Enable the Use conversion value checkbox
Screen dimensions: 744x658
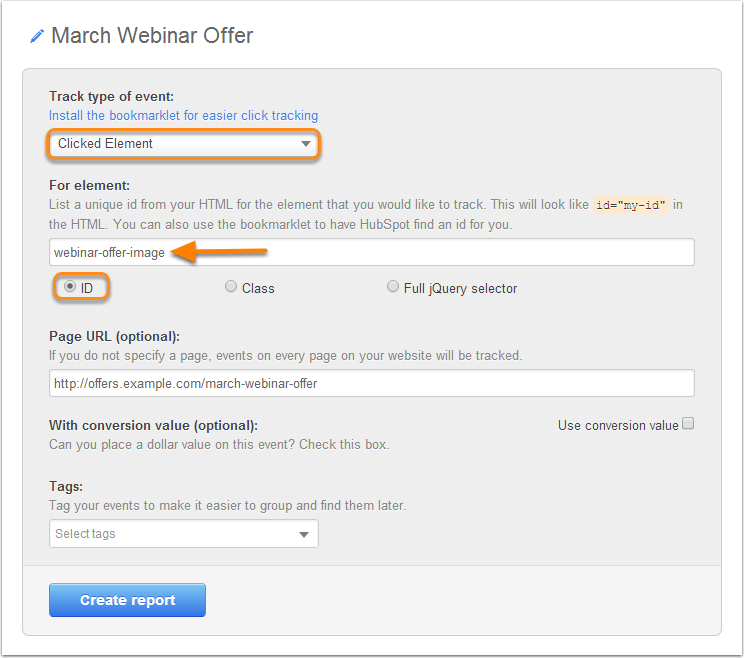(688, 423)
